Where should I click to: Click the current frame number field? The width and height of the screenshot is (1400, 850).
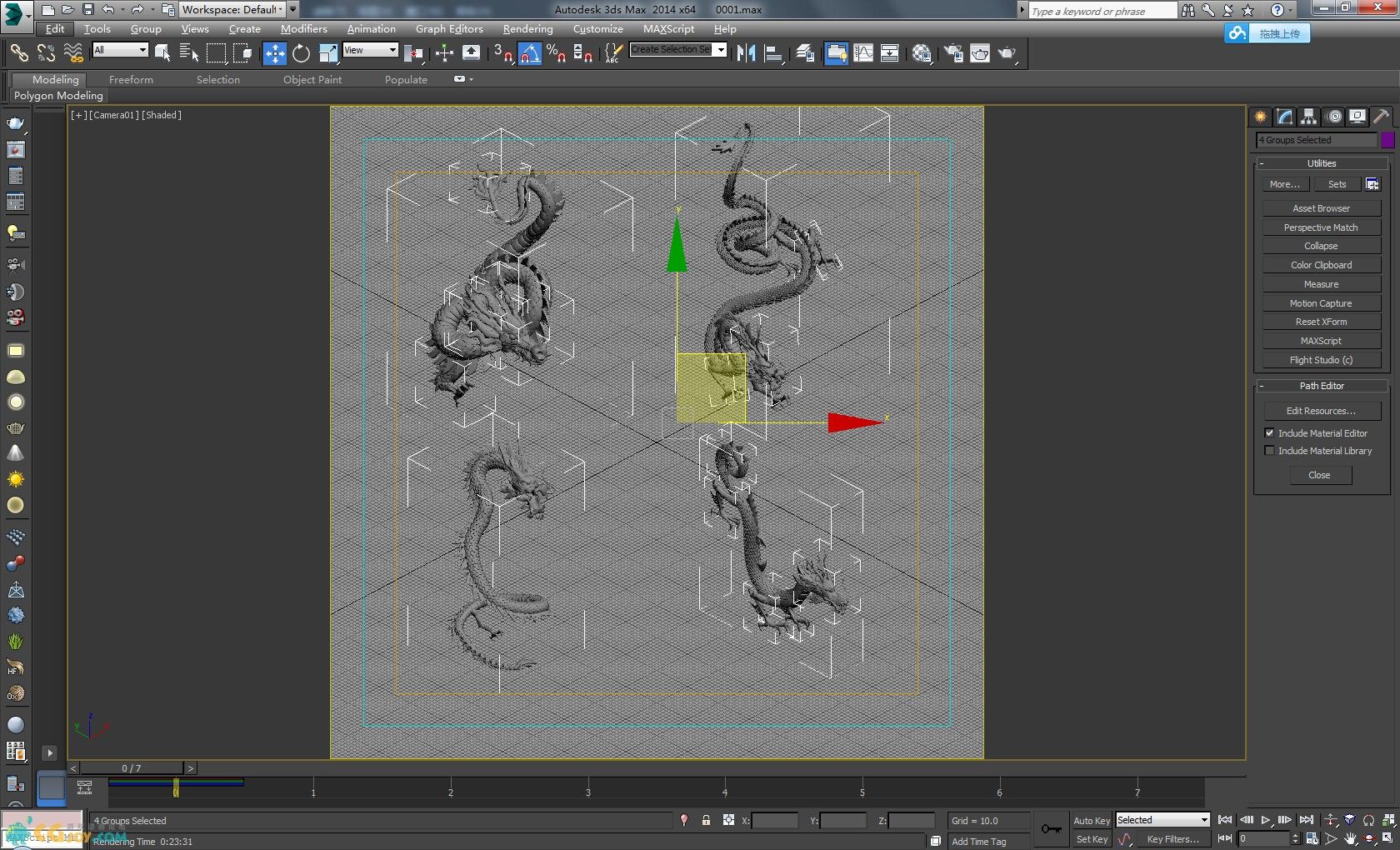pyautogui.click(x=1263, y=839)
